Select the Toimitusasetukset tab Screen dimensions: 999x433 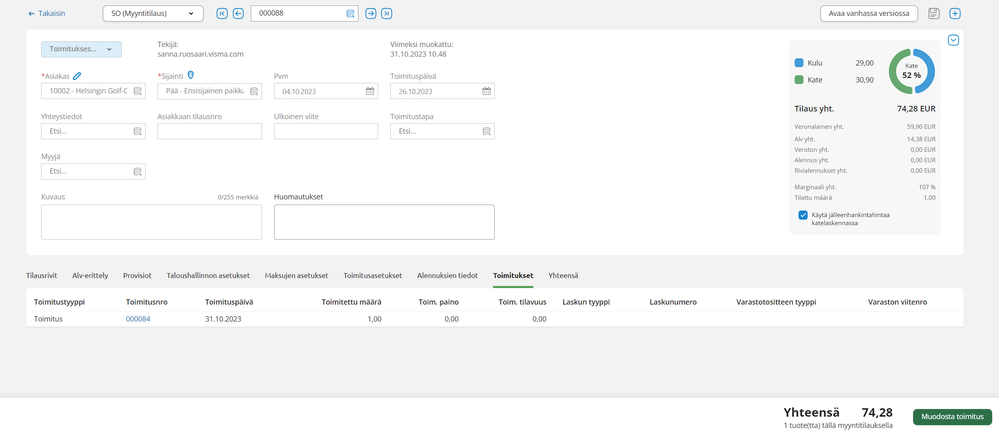pos(373,276)
